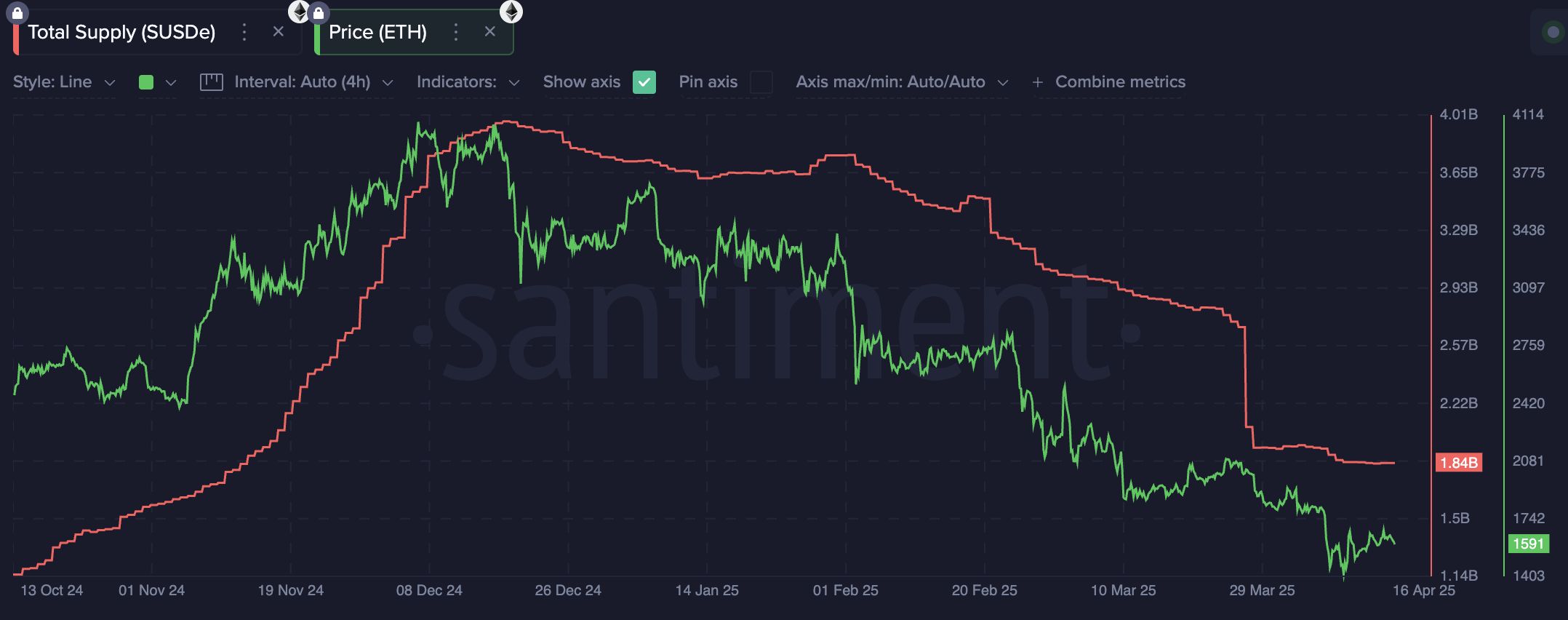Enable the Pin axis checkbox
Image resolution: width=1568 pixels, height=620 pixels.
(761, 82)
